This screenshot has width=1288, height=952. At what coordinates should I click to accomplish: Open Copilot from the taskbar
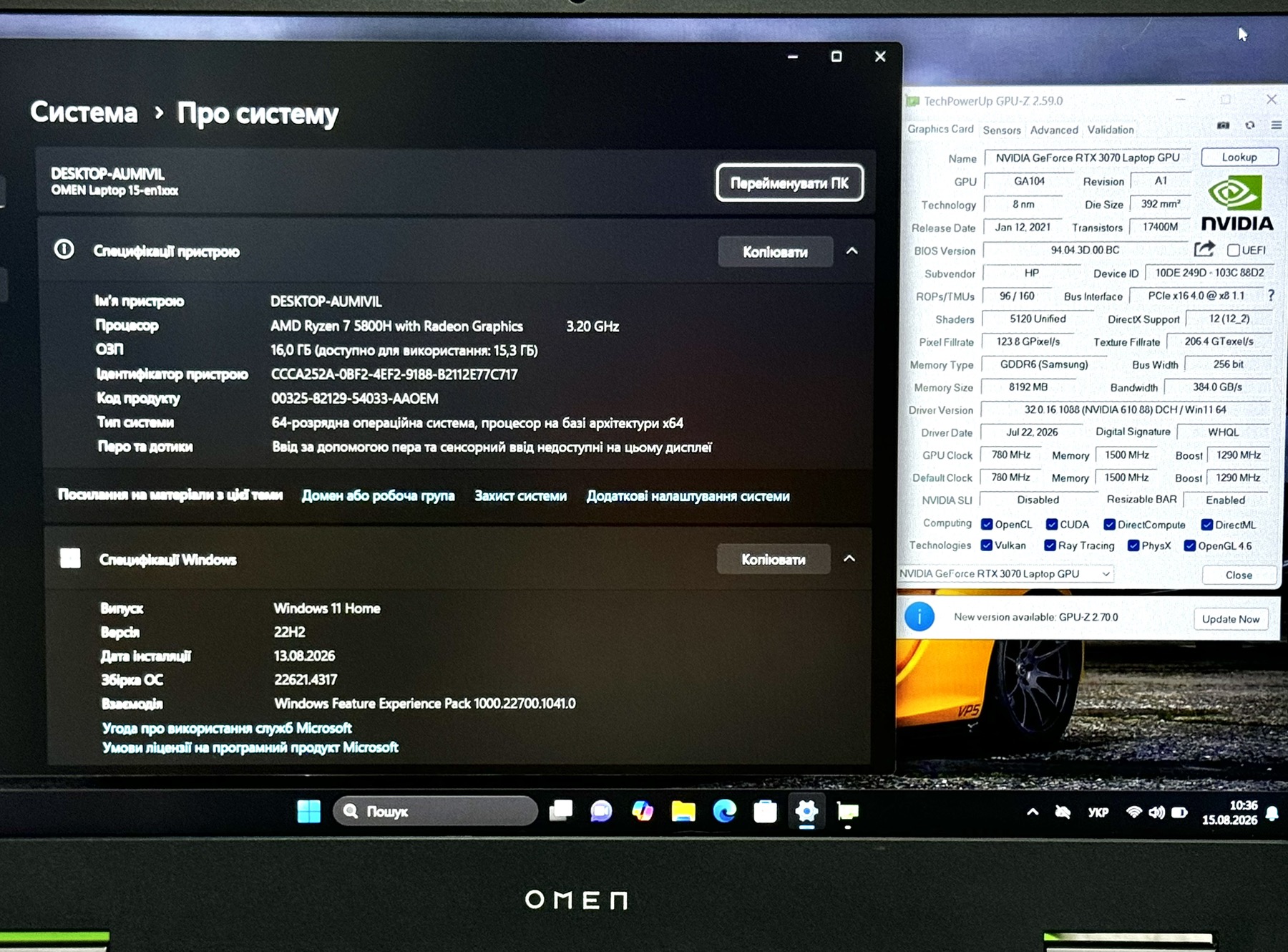pyautogui.click(x=642, y=811)
